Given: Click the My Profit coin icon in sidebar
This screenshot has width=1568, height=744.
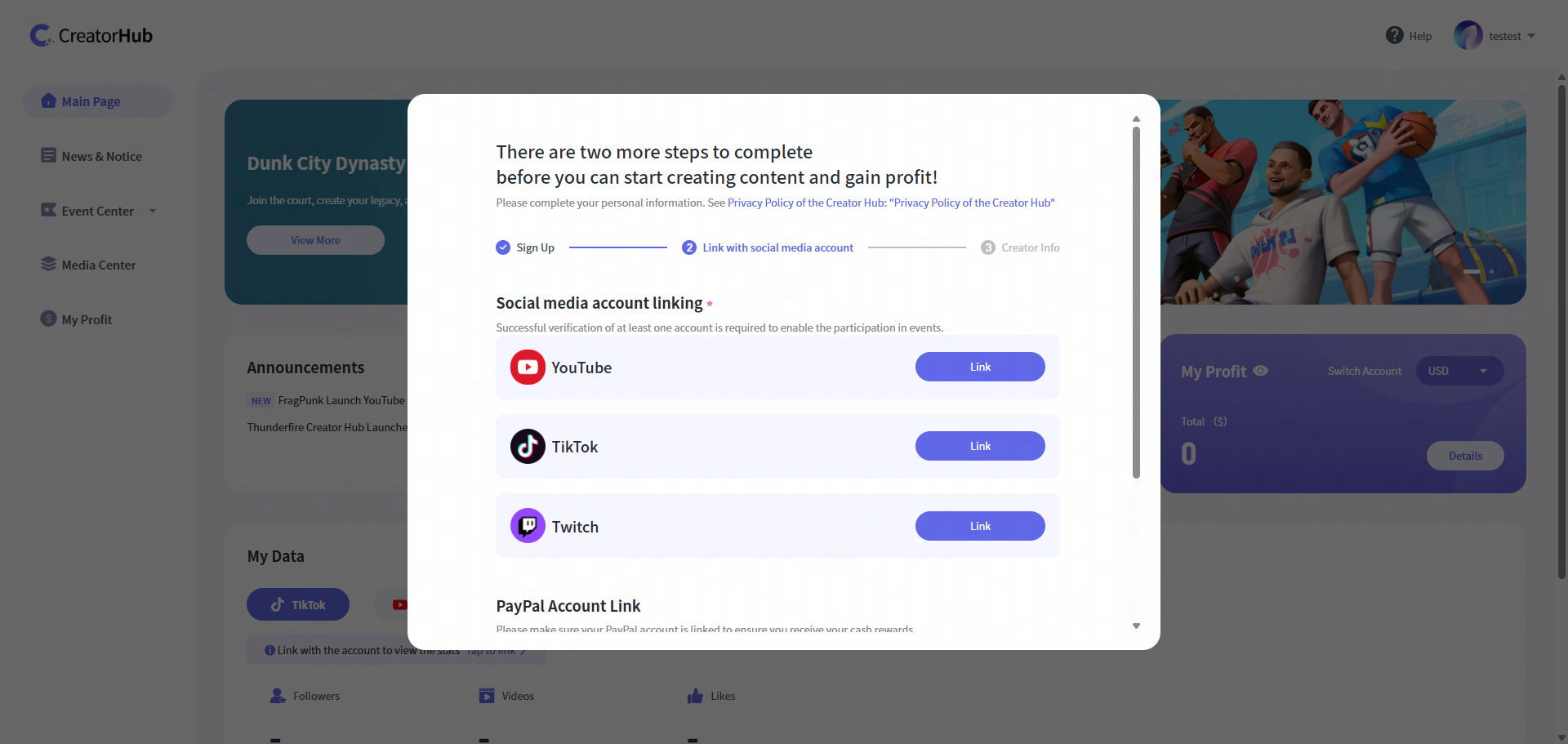Looking at the screenshot, I should (48, 319).
